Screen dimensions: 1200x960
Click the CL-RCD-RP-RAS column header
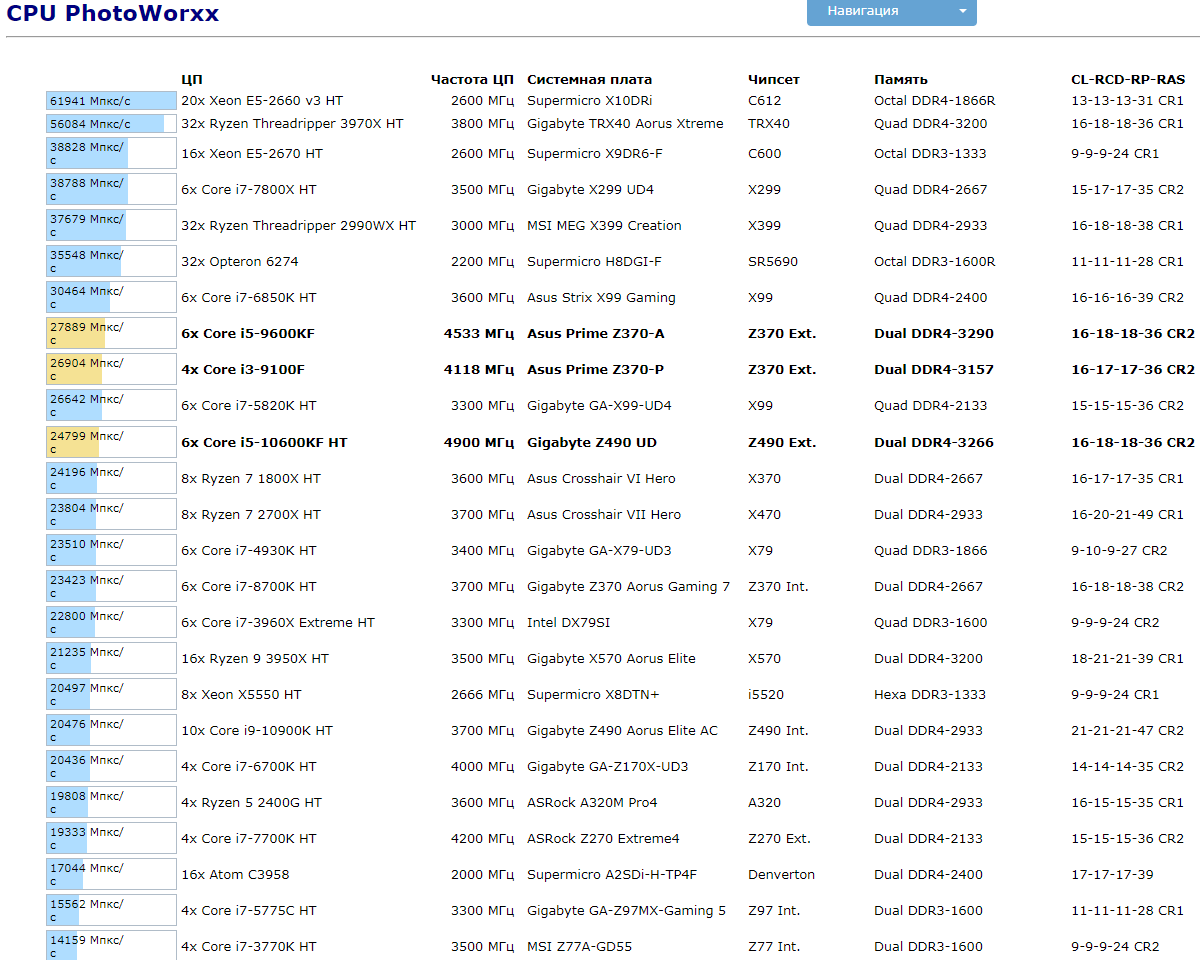click(x=1127, y=80)
